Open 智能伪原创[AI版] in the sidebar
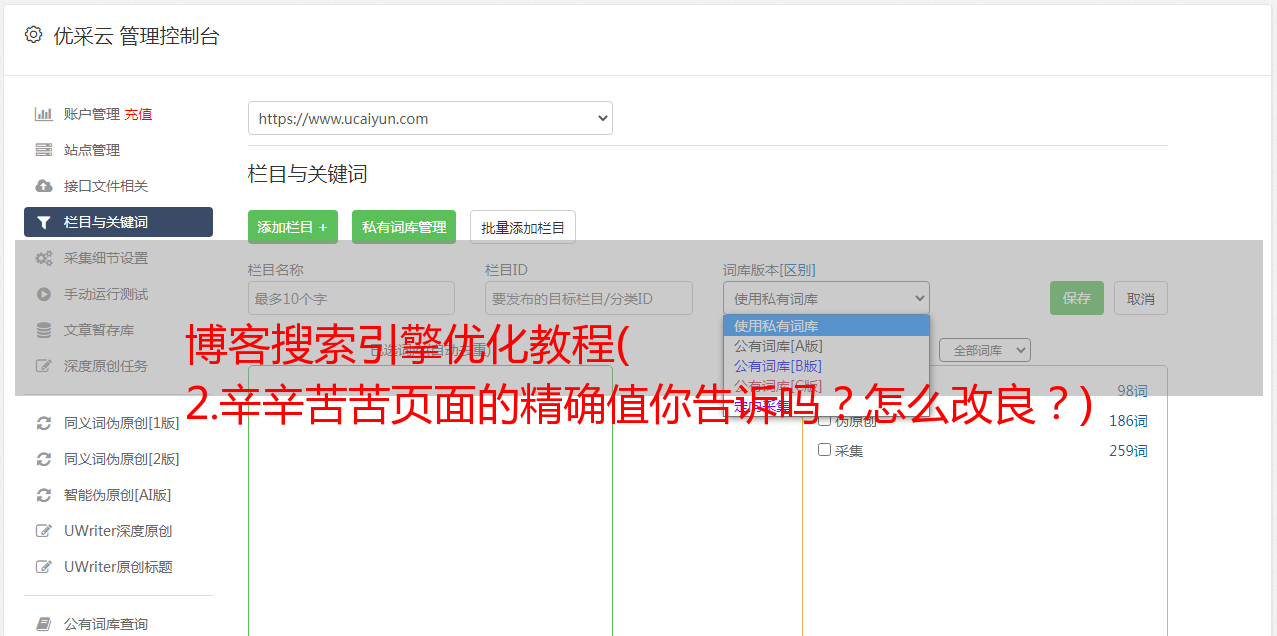 [118, 495]
